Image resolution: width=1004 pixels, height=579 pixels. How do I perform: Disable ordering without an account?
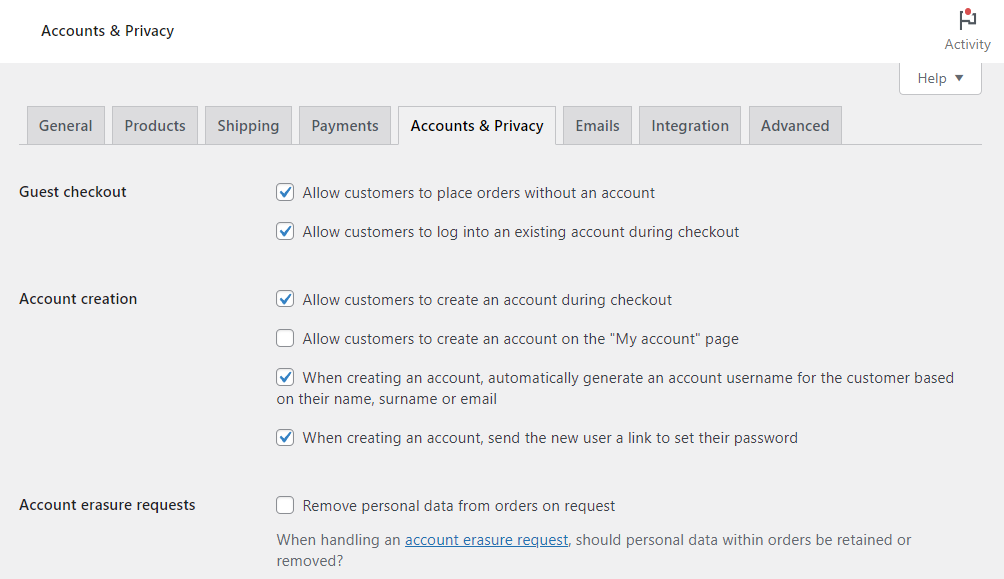click(x=284, y=192)
